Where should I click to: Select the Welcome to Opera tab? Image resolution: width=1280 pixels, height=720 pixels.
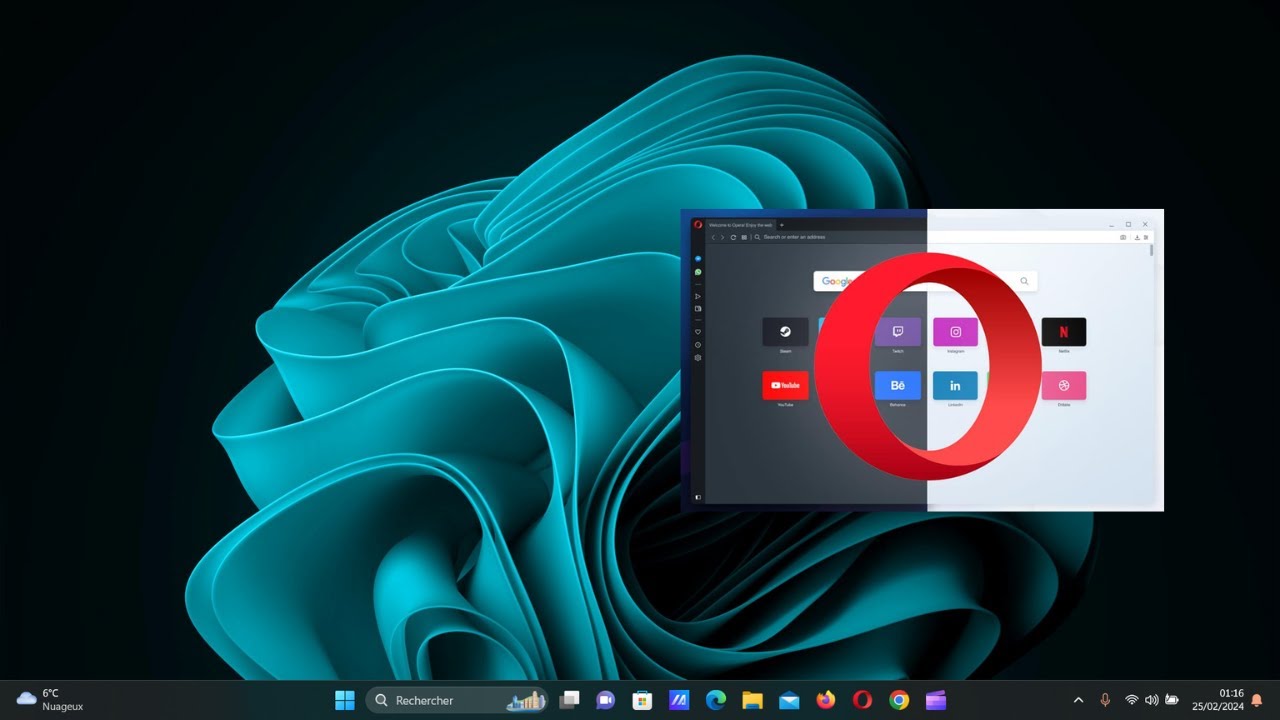point(740,225)
